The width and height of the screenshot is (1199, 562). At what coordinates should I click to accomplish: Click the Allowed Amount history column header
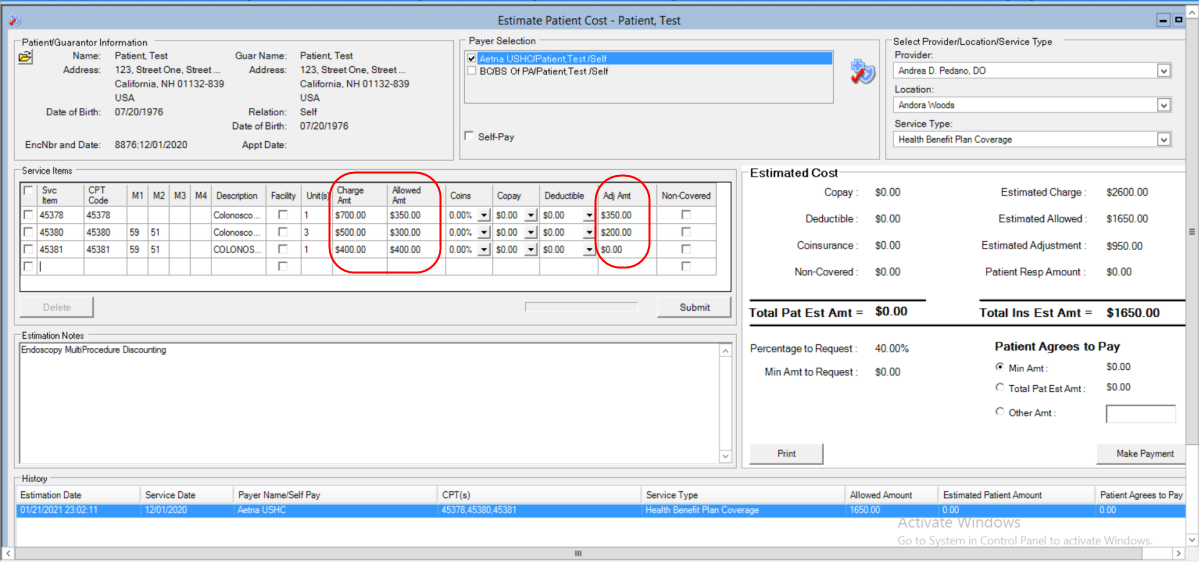pos(892,495)
